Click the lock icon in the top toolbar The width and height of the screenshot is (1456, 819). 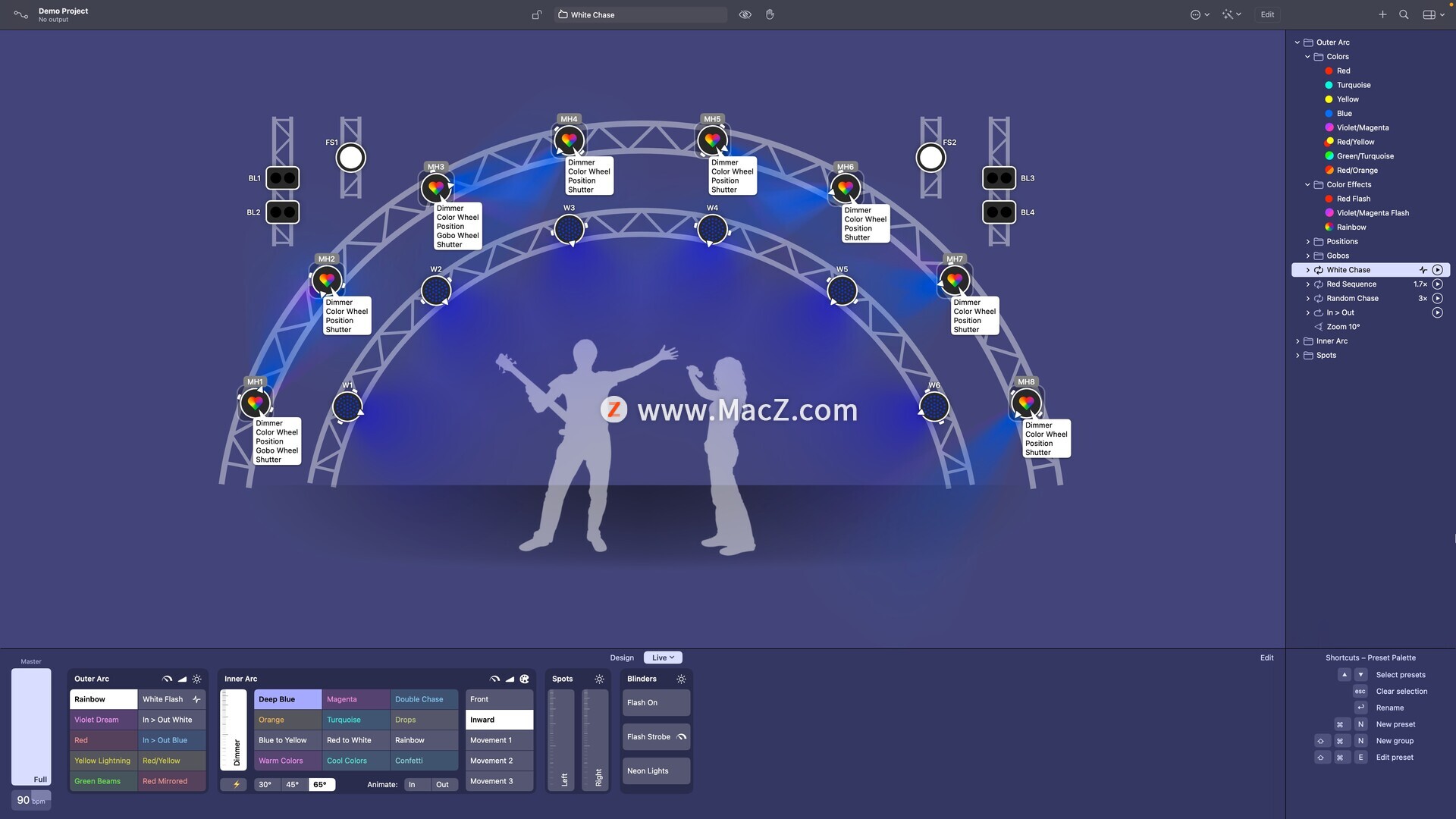pos(537,14)
